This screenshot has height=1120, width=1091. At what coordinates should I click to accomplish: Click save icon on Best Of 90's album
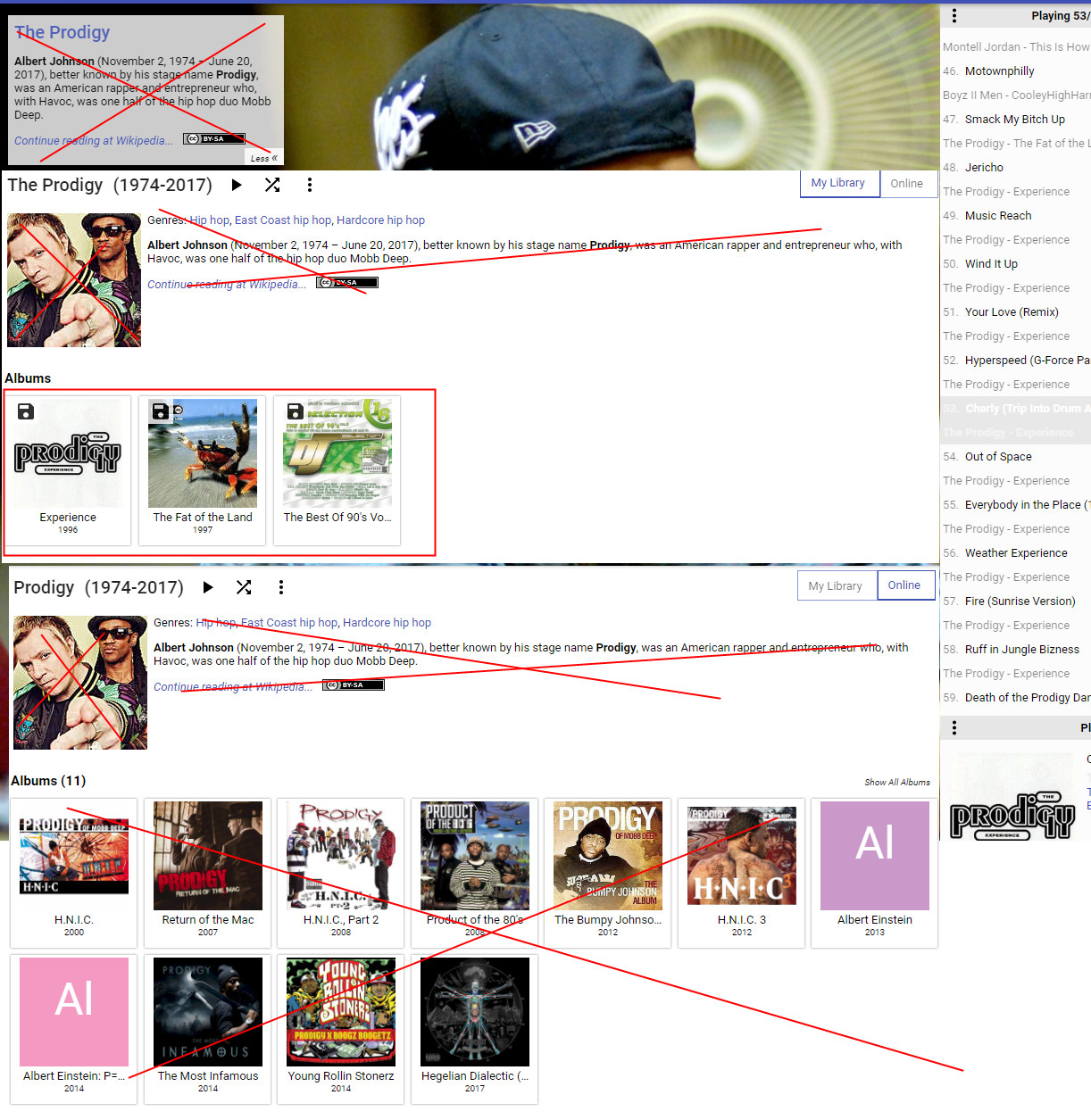click(295, 411)
